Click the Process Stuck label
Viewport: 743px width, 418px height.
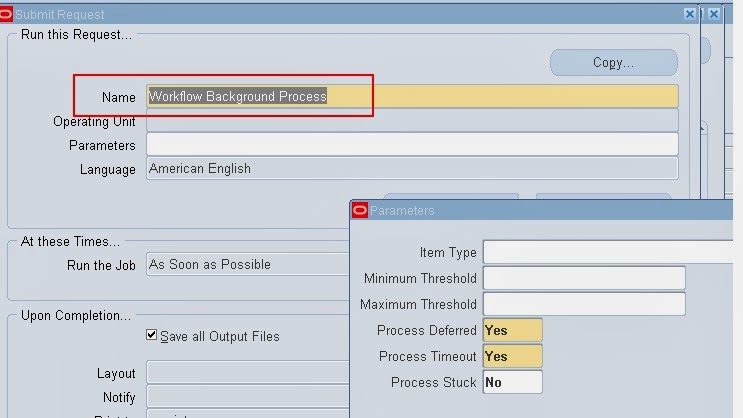433,382
